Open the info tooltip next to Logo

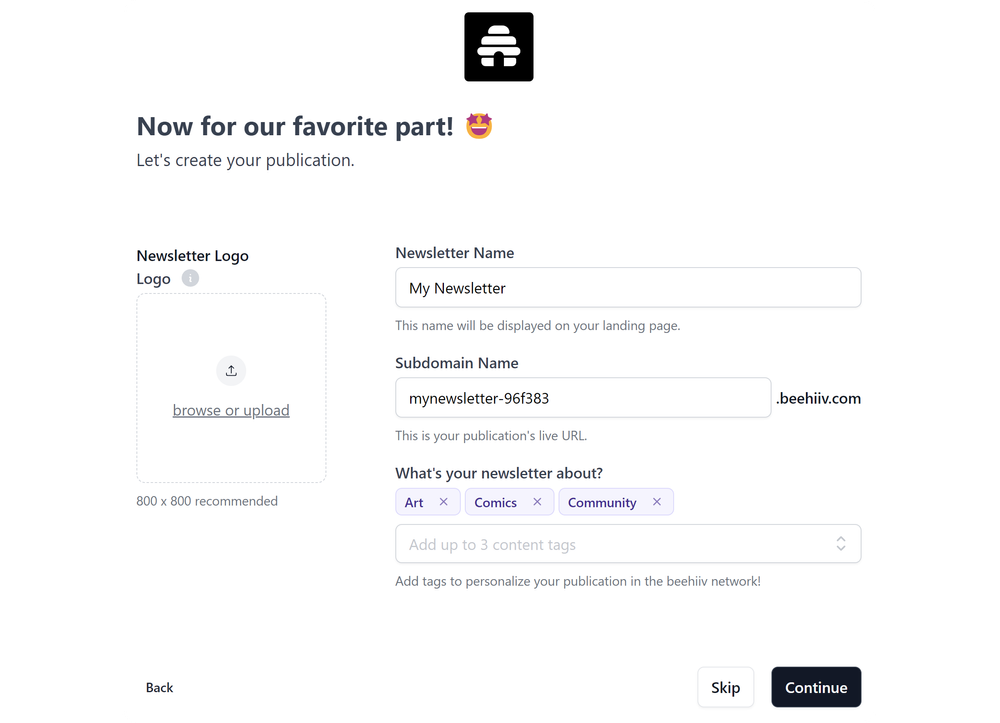tap(190, 278)
